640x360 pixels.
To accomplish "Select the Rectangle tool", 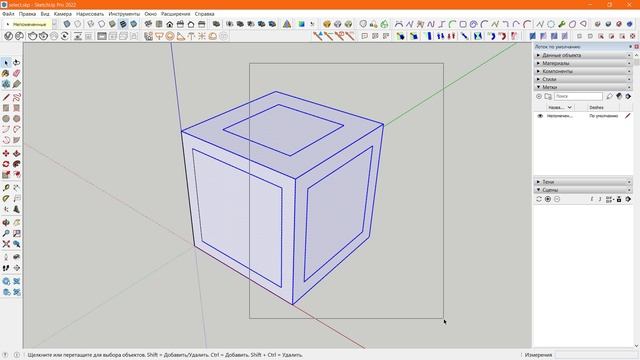I will click(6, 108).
